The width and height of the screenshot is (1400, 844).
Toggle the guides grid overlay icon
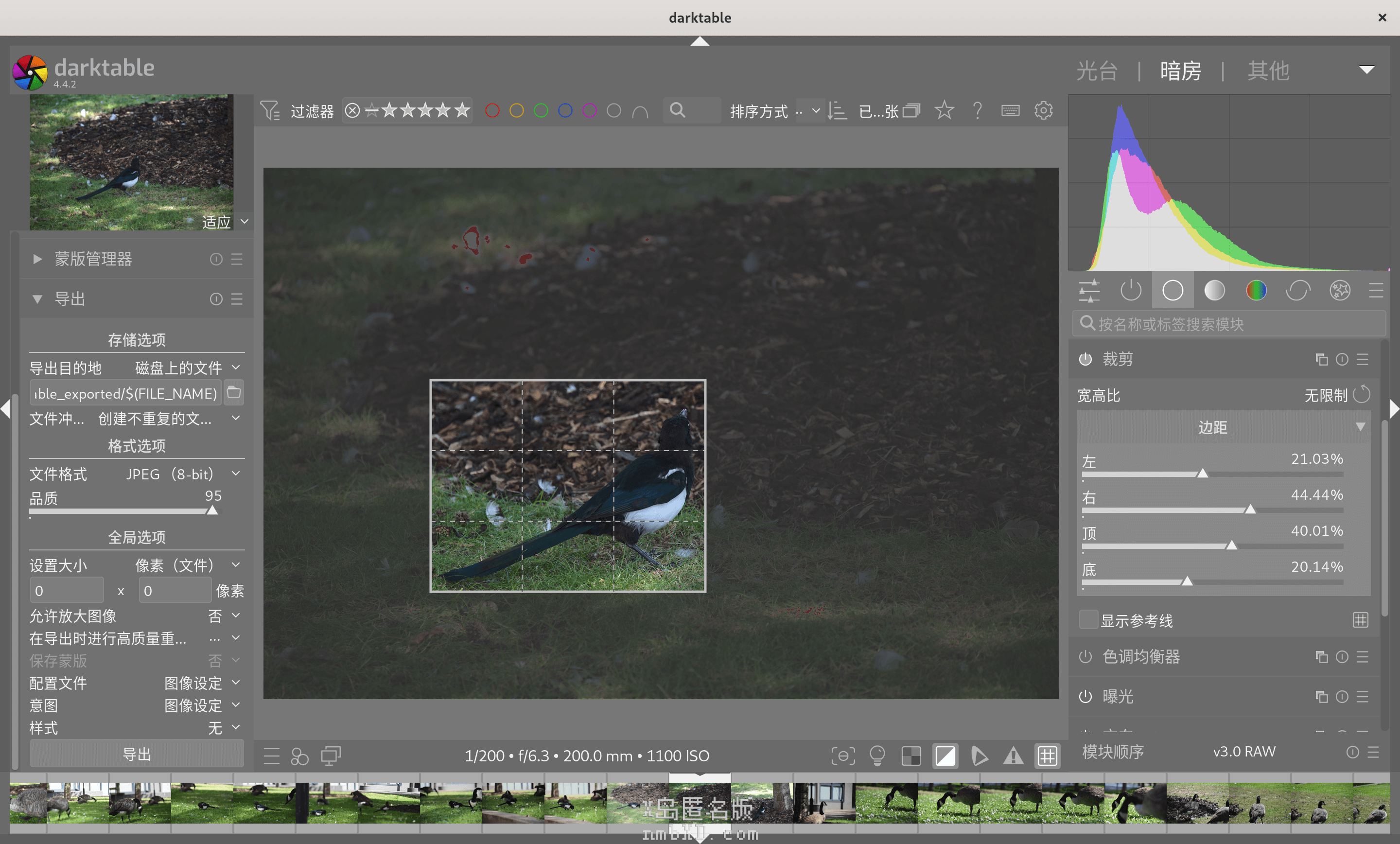click(1047, 756)
